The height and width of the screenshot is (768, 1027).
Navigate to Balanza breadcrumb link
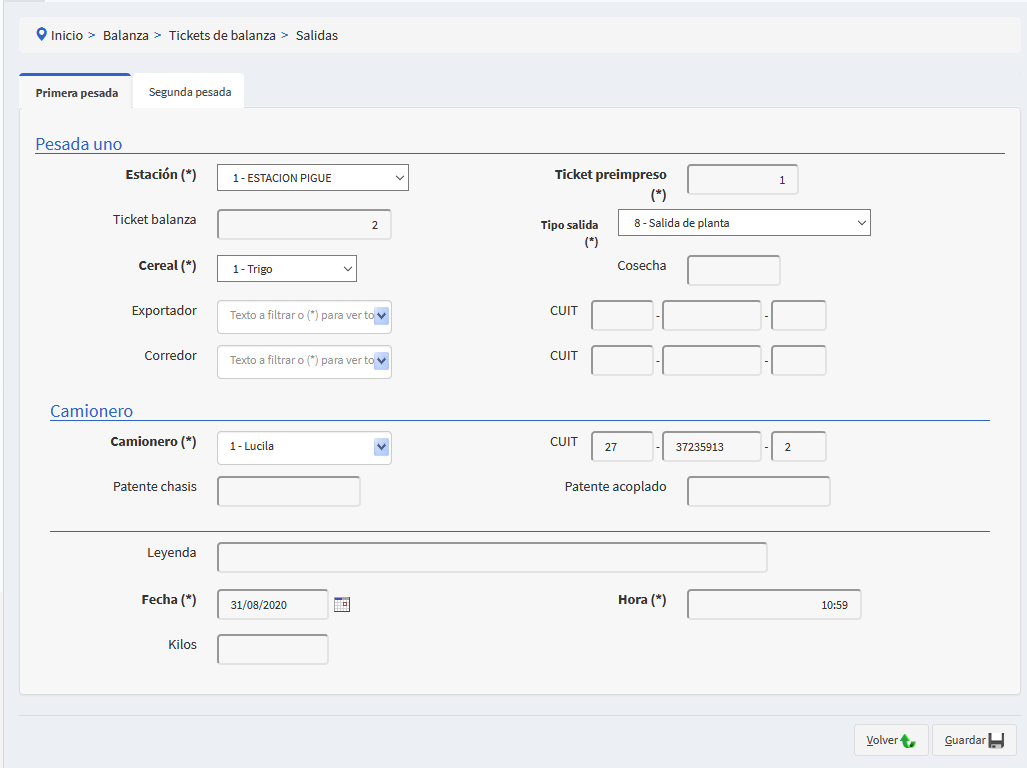coord(125,35)
